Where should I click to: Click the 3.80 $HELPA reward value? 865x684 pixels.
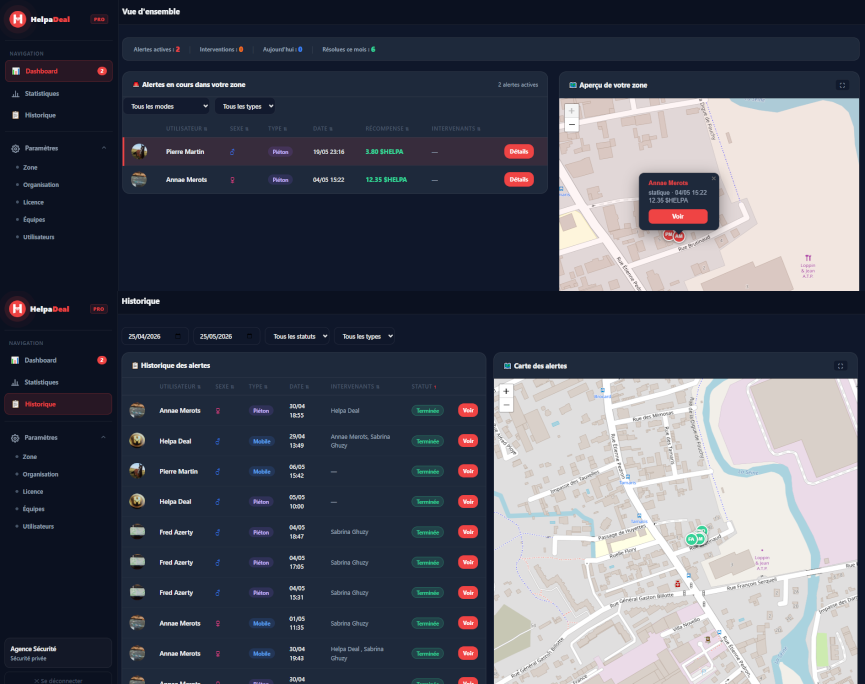coord(384,152)
